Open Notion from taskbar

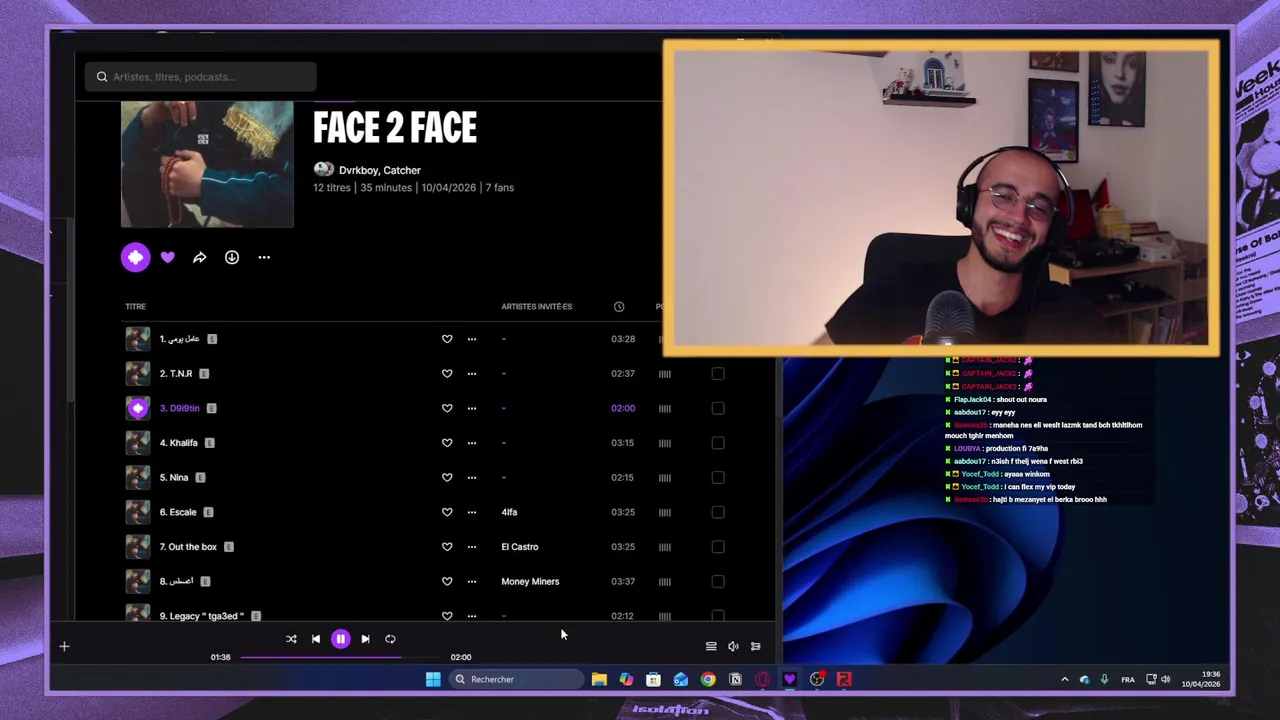735,680
